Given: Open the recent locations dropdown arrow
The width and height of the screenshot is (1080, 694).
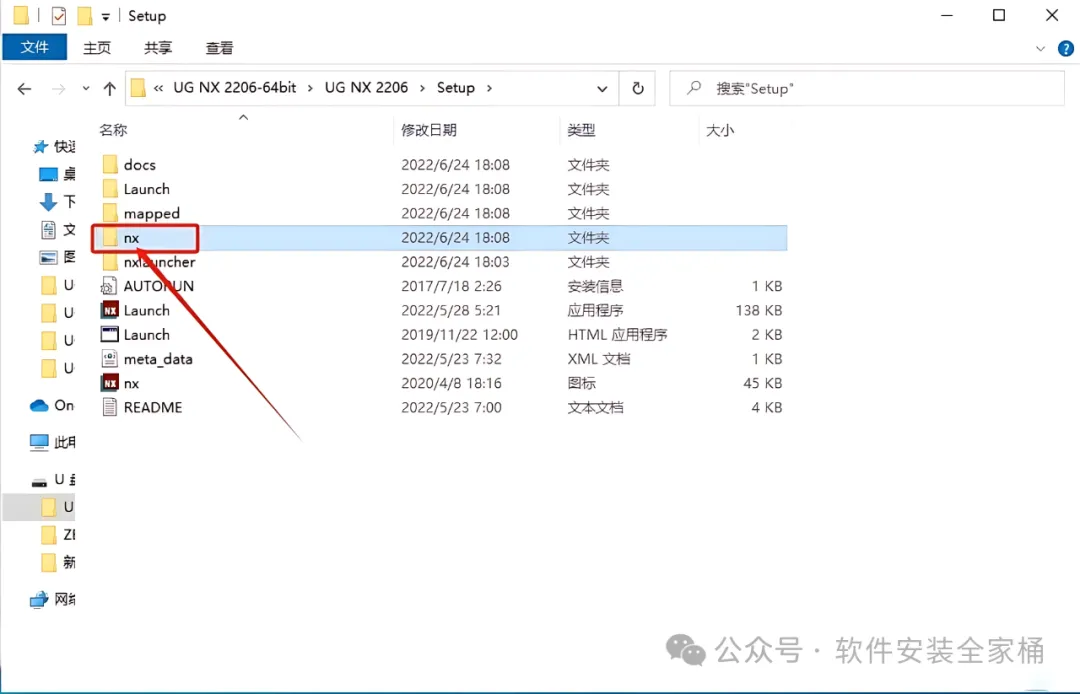Looking at the screenshot, I should (x=85, y=88).
